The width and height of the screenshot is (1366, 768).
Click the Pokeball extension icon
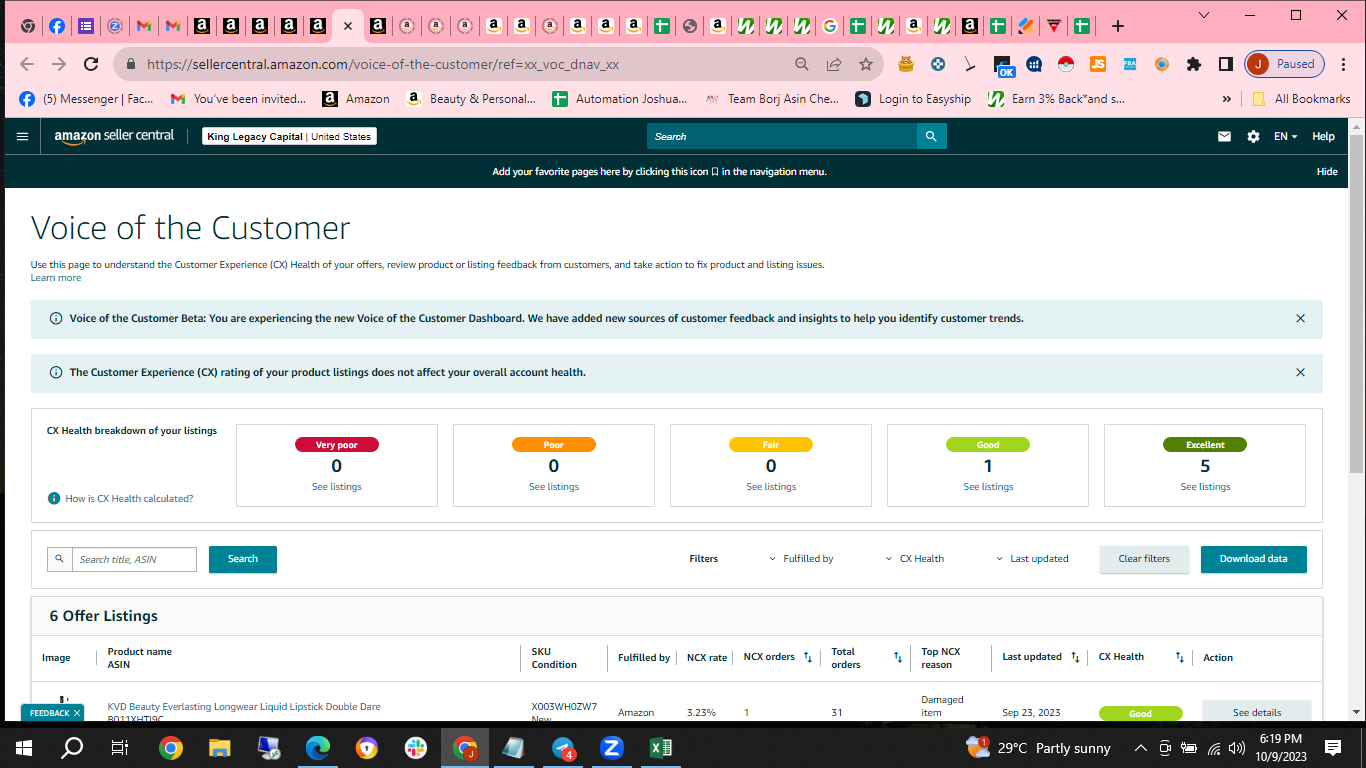[1065, 64]
